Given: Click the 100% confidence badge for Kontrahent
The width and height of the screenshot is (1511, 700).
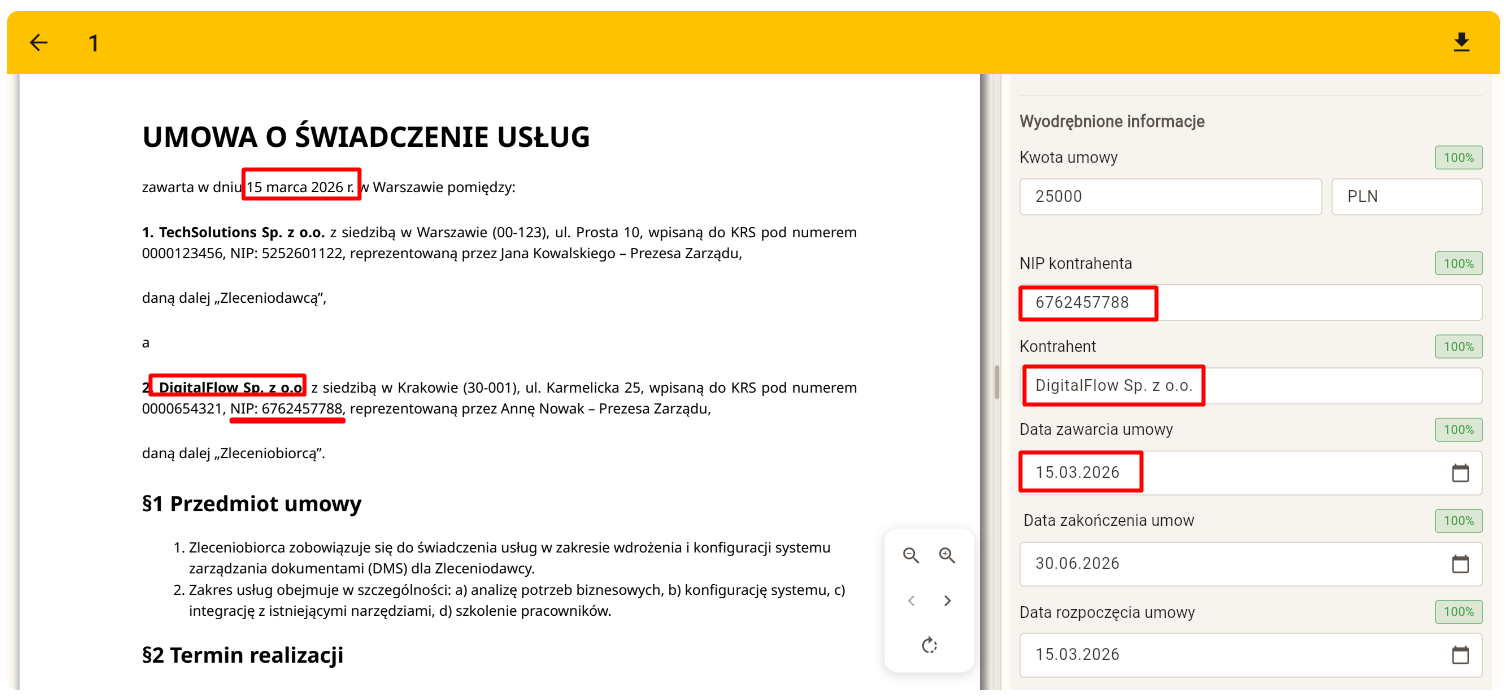Looking at the screenshot, I should tap(1458, 346).
